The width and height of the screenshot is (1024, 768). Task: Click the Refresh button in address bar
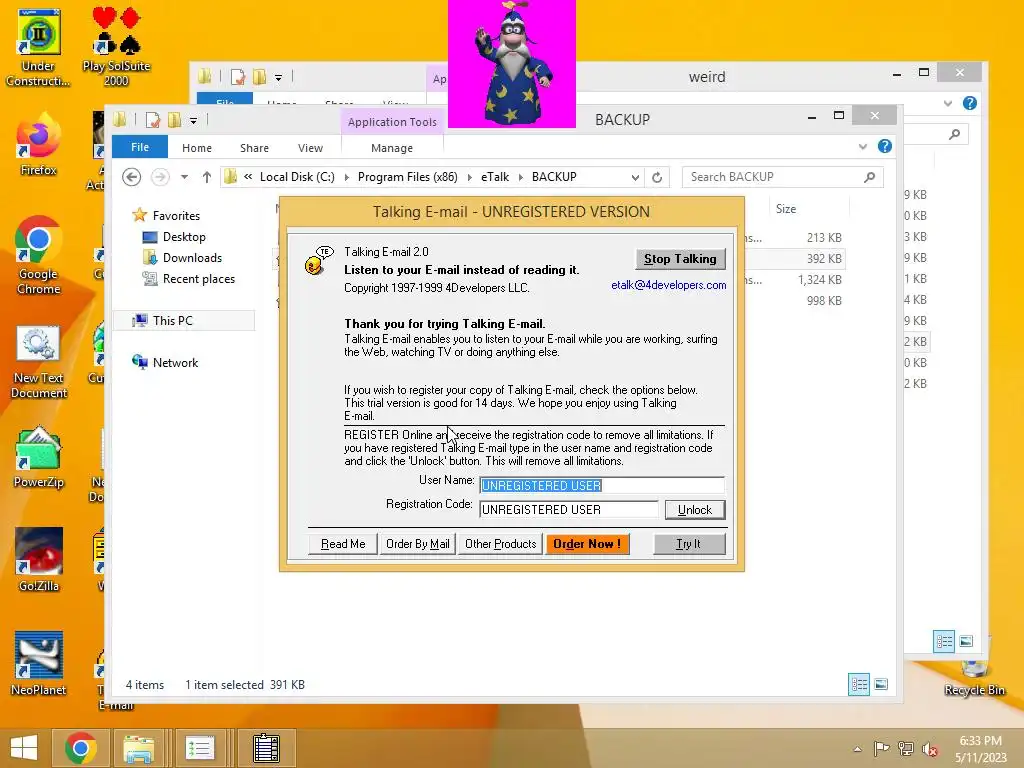pyautogui.click(x=657, y=177)
